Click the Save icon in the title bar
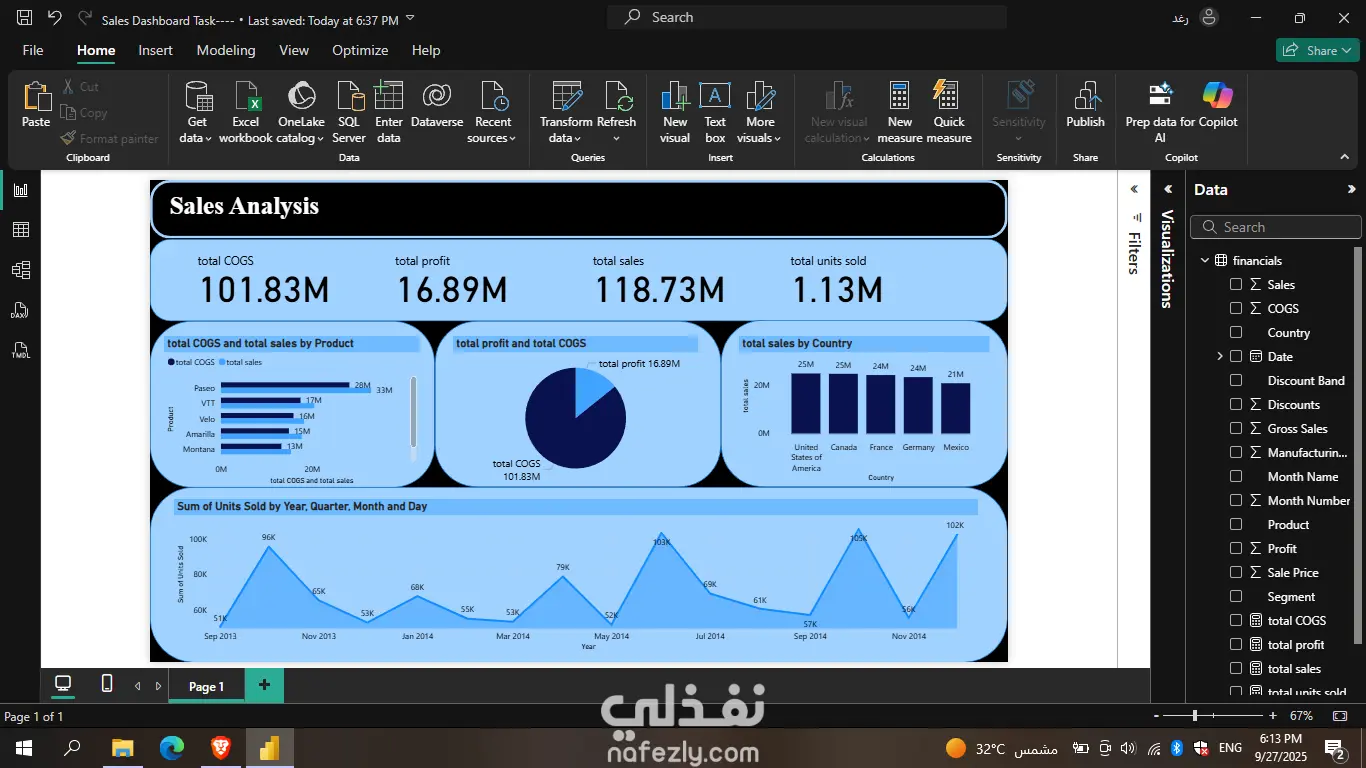This screenshot has height=768, width=1366. point(25,18)
